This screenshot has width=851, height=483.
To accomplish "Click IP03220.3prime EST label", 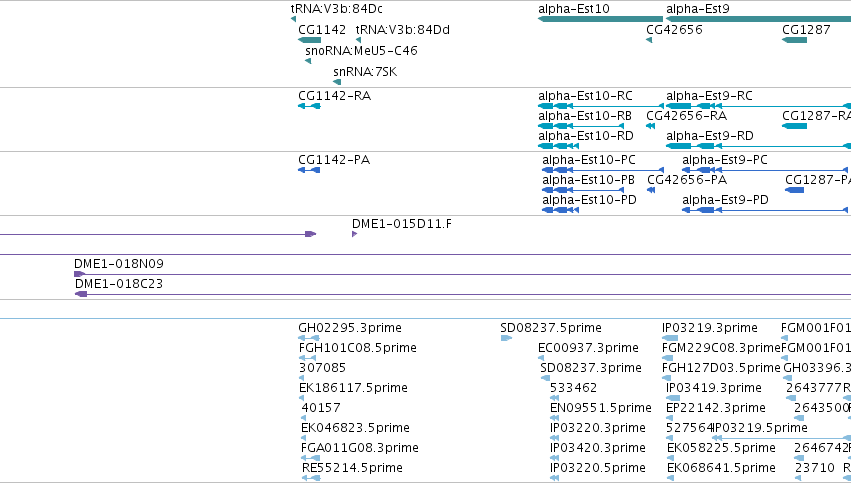I will tap(598, 428).
